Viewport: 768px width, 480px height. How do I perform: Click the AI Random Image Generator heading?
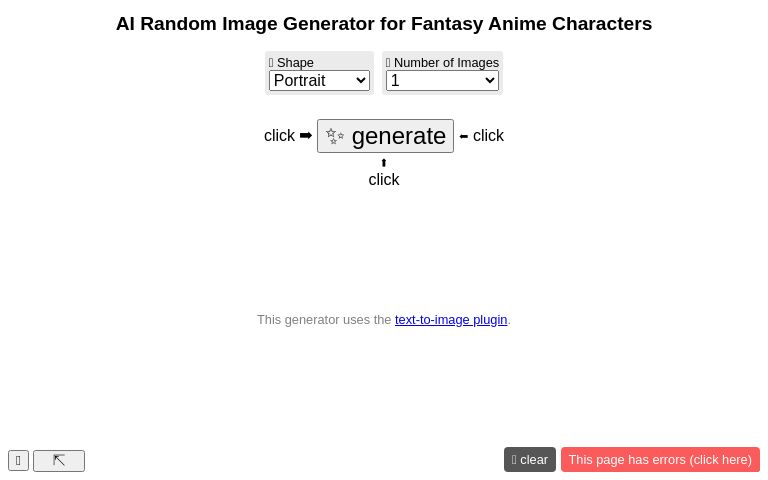[x=384, y=24]
